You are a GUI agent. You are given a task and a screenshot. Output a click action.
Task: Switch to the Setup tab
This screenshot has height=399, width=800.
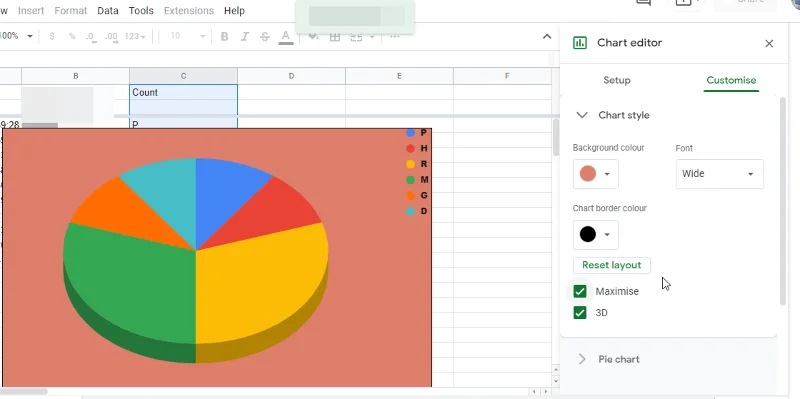[x=617, y=81]
